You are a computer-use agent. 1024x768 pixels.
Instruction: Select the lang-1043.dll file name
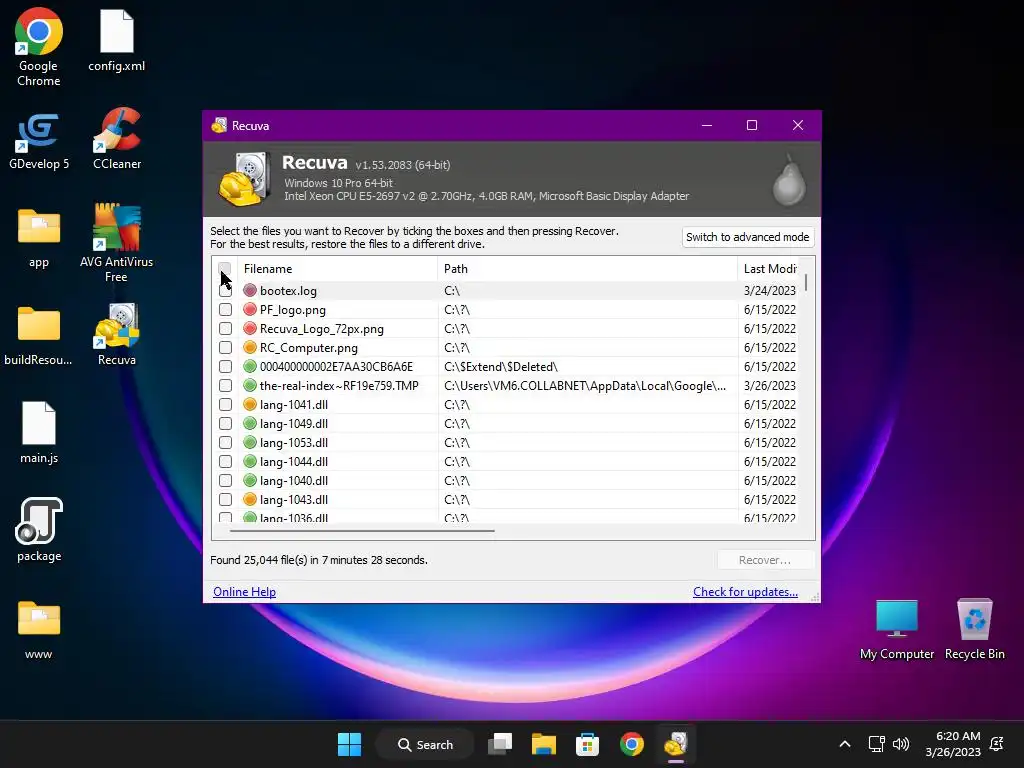294,500
